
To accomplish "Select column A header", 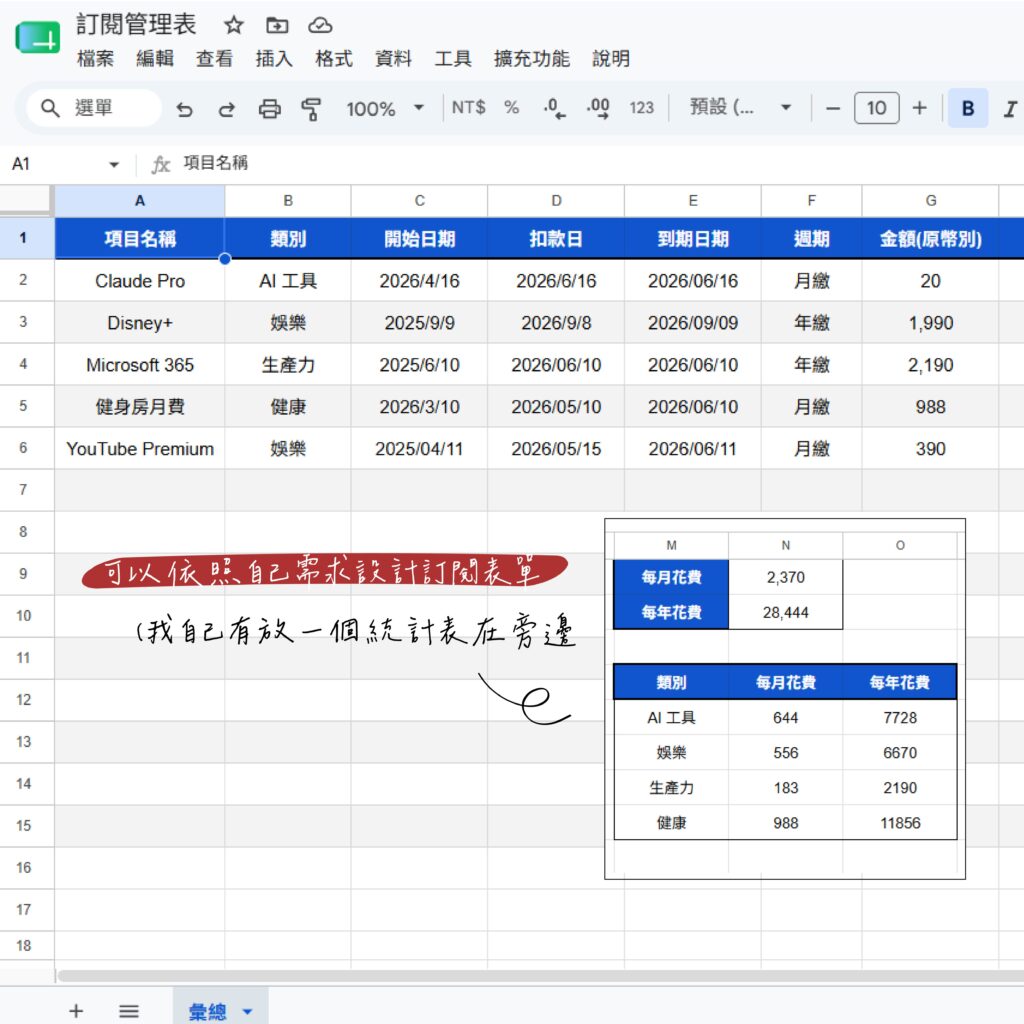I will point(140,201).
